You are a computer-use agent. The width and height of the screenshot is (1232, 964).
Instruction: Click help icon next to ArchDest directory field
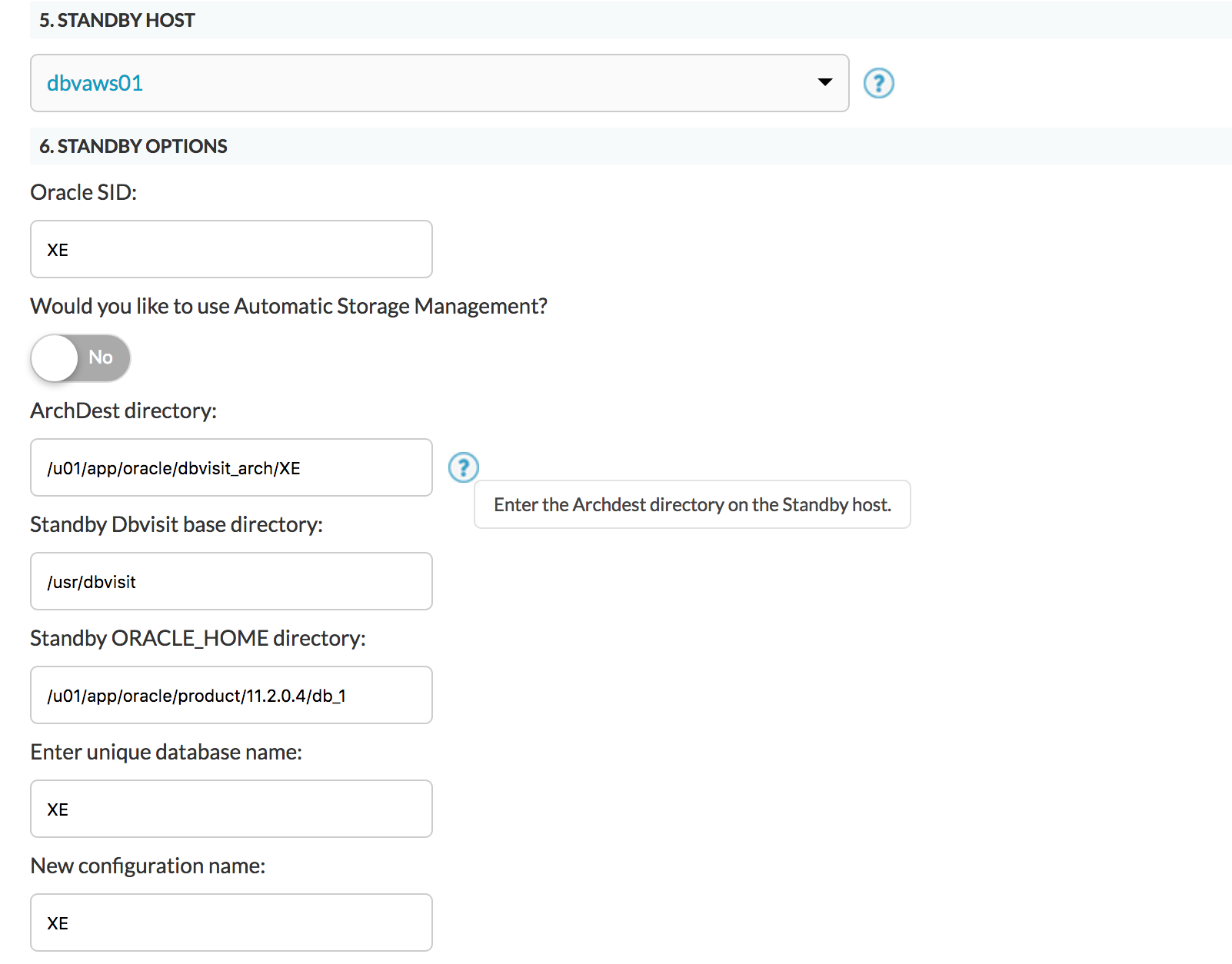click(463, 467)
